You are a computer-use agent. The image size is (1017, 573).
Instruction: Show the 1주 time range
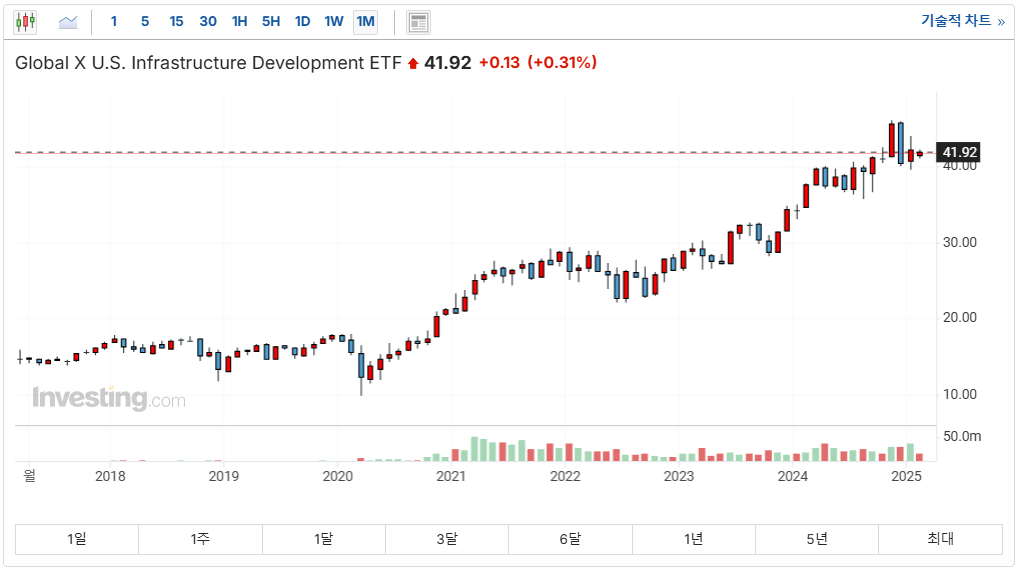coord(200,539)
